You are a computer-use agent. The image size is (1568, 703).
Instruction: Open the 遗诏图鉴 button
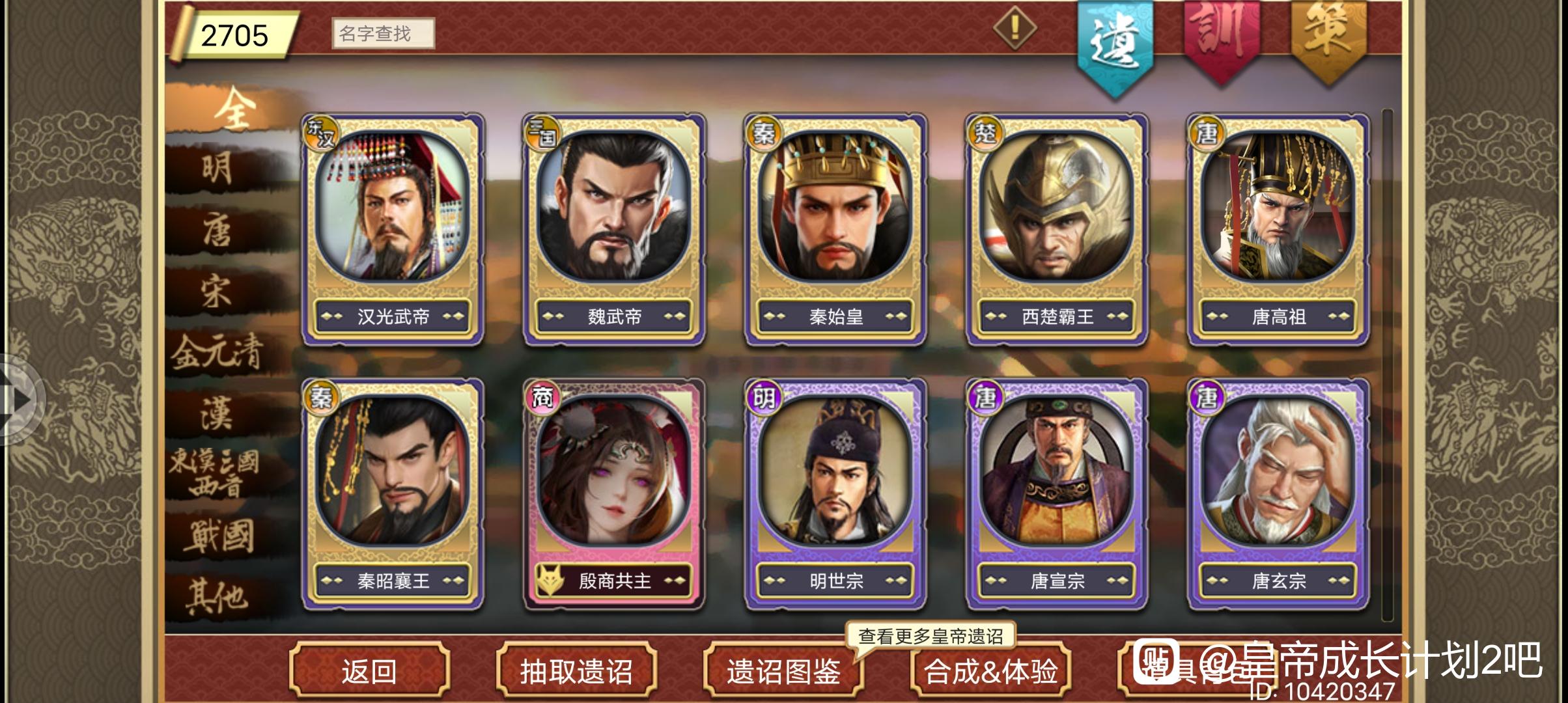tap(783, 670)
